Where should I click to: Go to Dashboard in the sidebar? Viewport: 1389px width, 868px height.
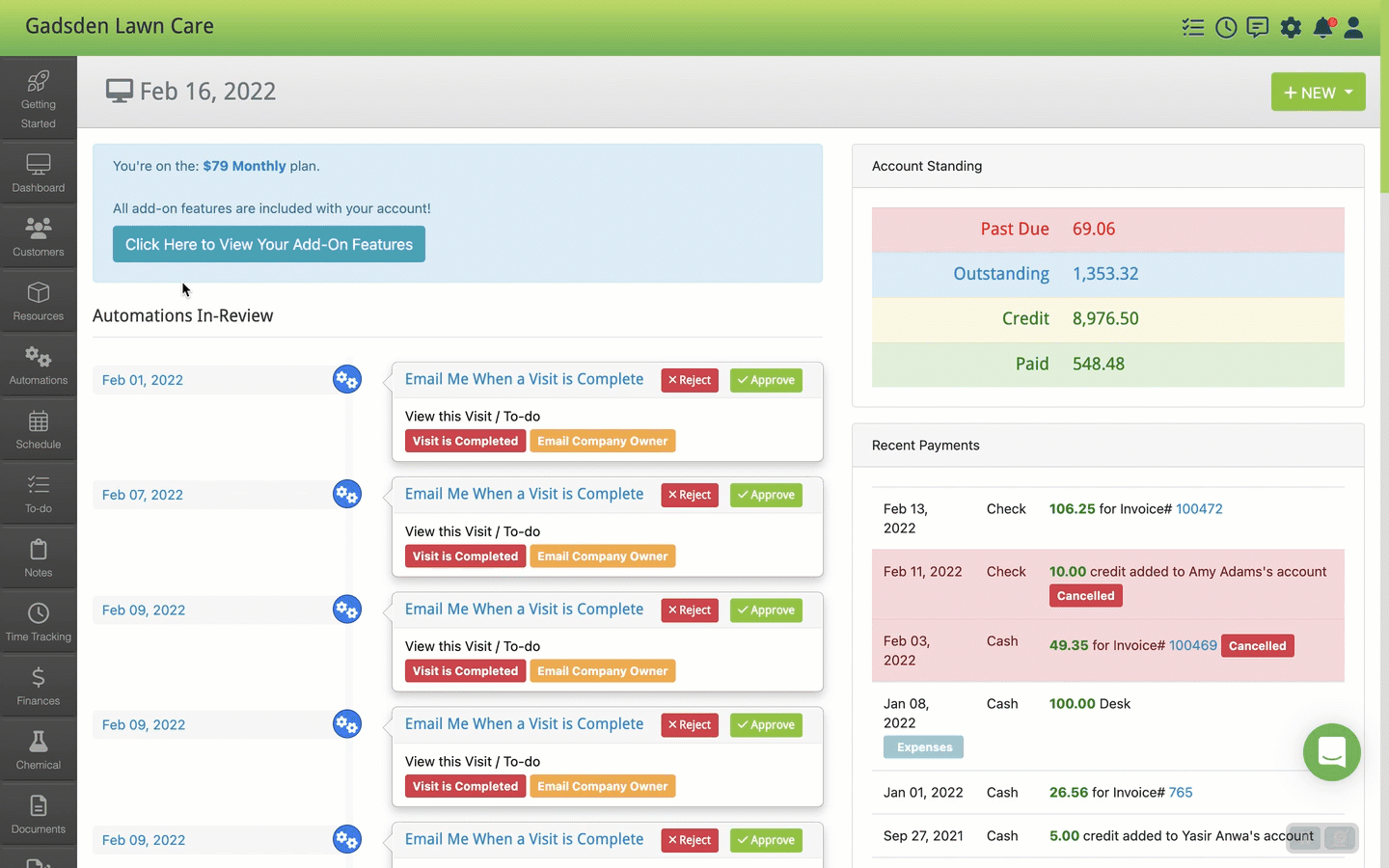[x=39, y=173]
